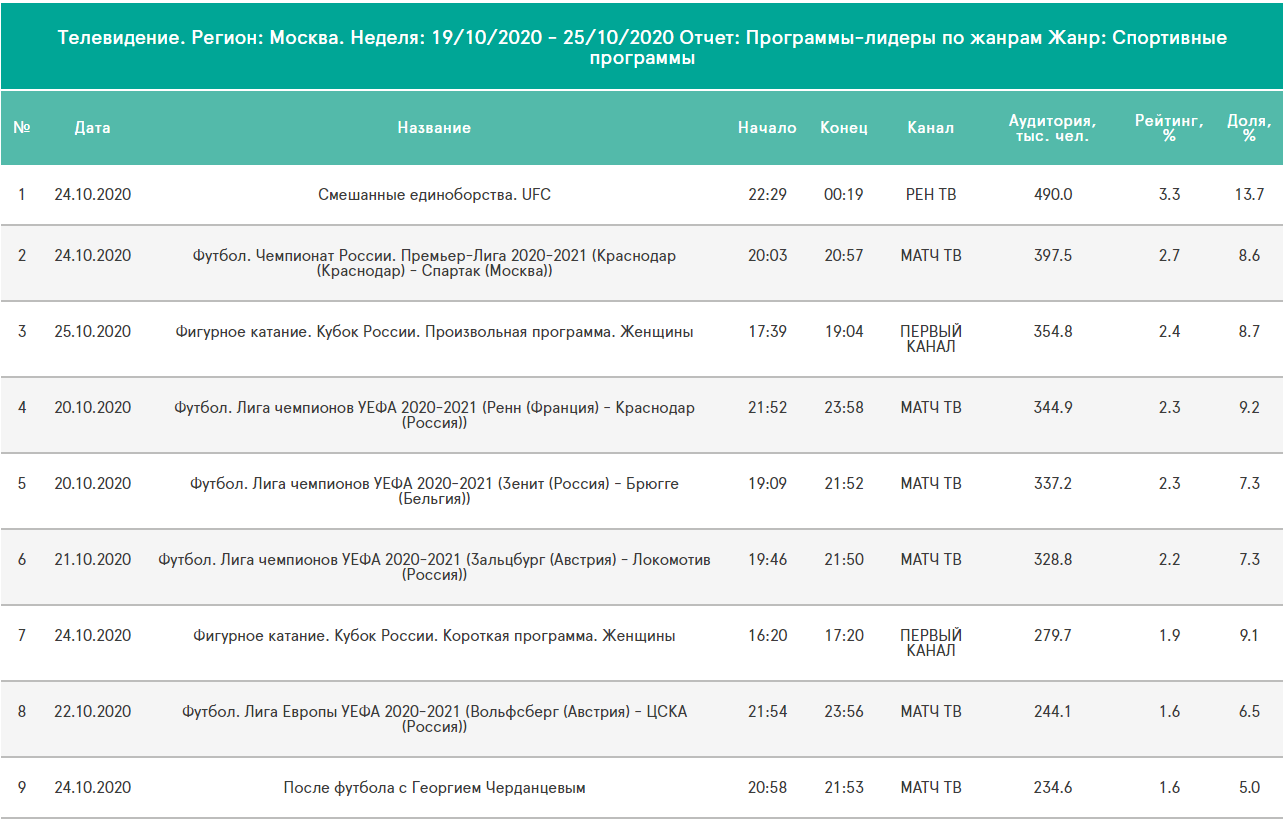Click ПЕРВЫЙ КАНАЛ in the row numbered 3
This screenshot has width=1287, height=819.
click(931, 339)
